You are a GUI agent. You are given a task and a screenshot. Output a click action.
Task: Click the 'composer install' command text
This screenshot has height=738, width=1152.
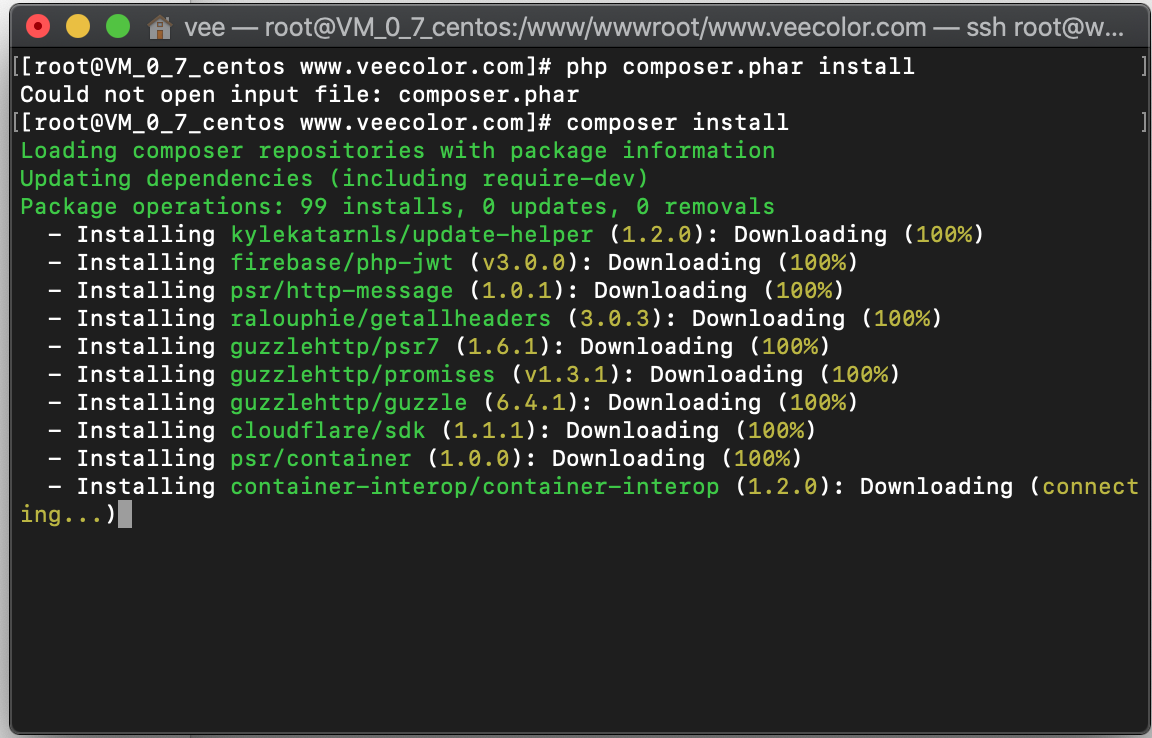(677, 123)
